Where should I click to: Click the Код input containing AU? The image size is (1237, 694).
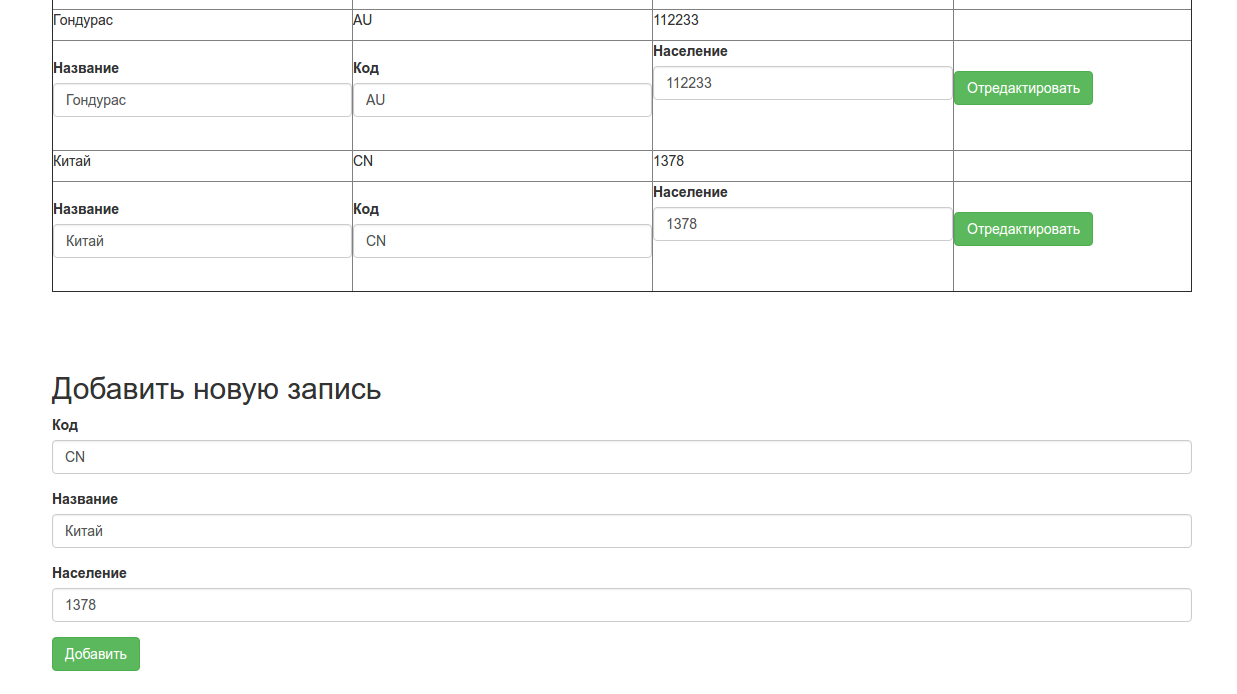(502, 100)
